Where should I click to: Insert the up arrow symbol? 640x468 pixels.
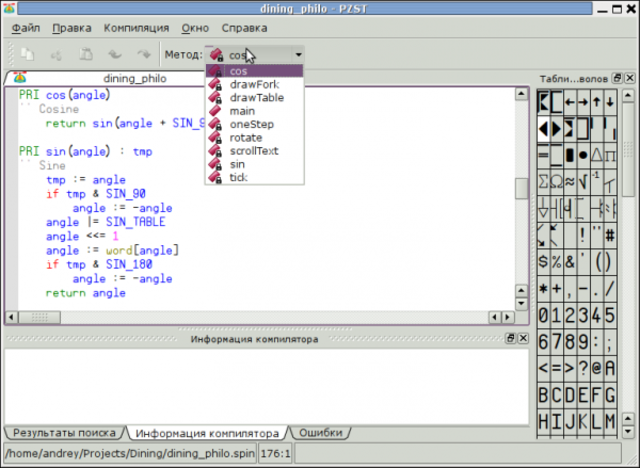(x=597, y=102)
